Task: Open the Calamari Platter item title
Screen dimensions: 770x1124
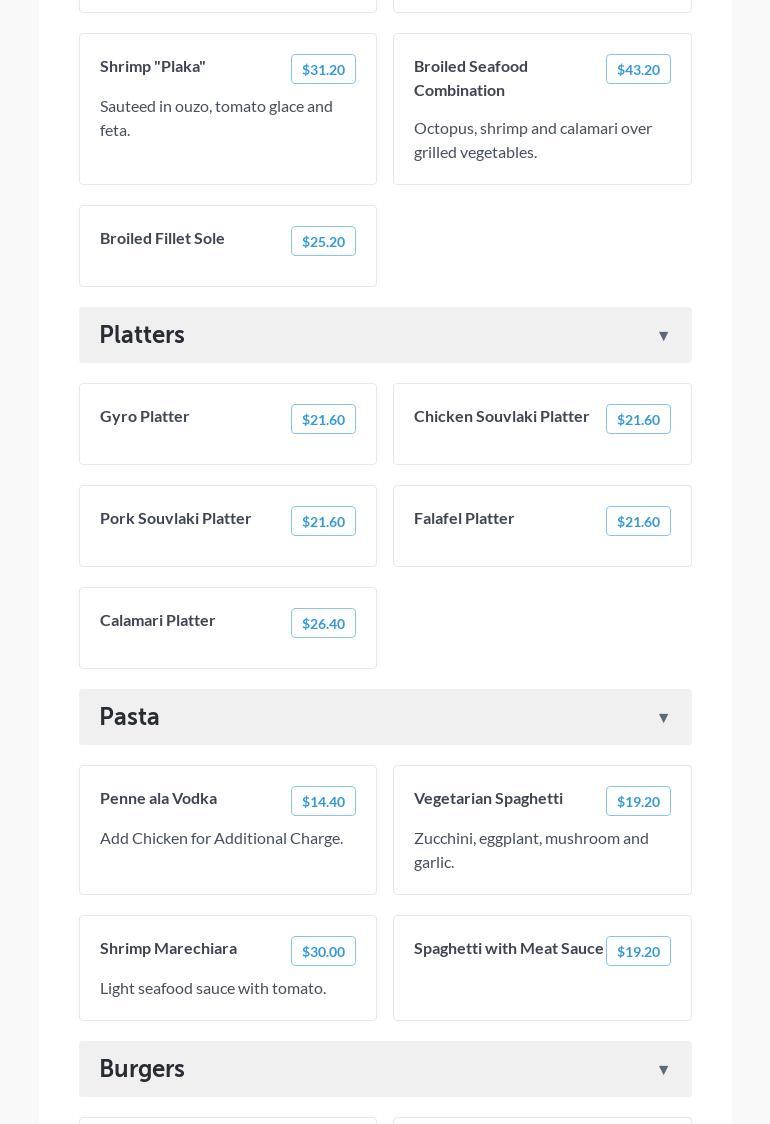Action: (x=158, y=620)
